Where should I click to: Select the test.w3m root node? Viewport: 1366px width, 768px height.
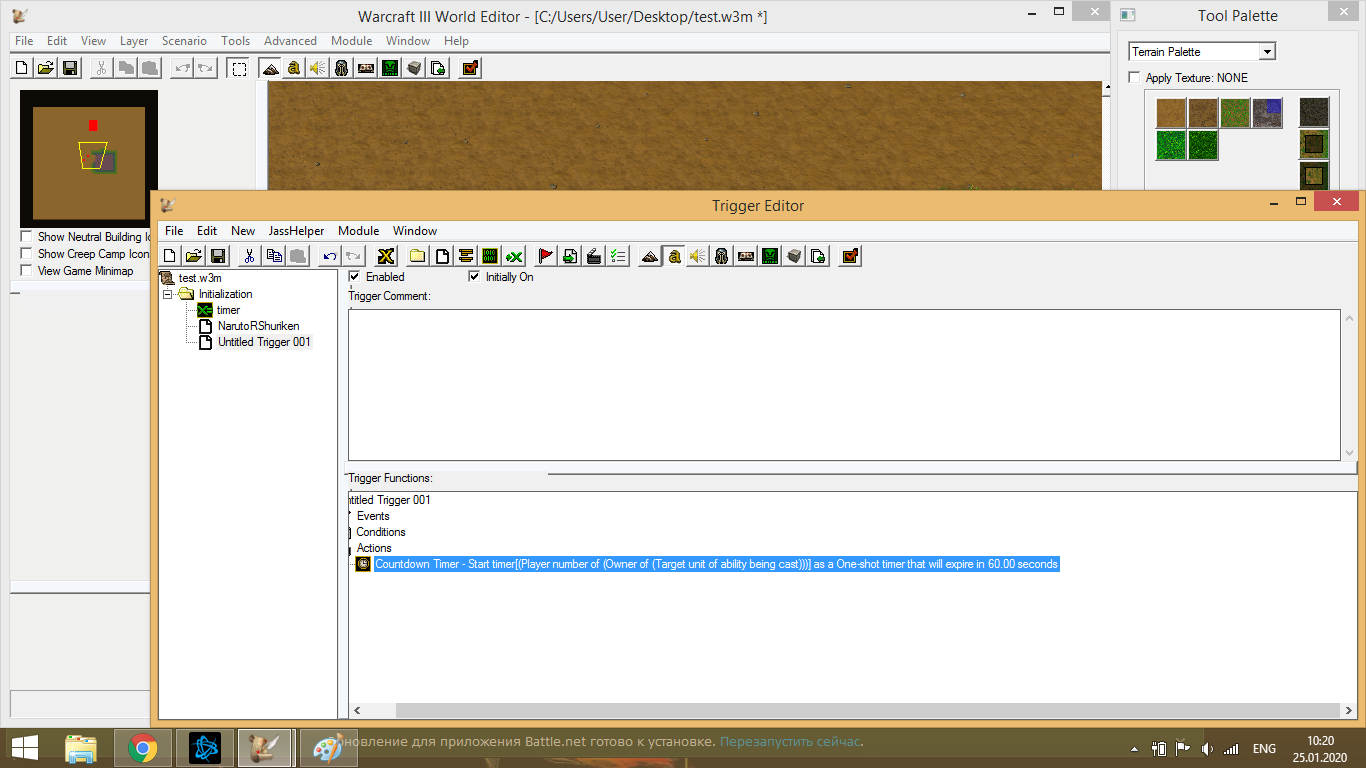click(200, 278)
